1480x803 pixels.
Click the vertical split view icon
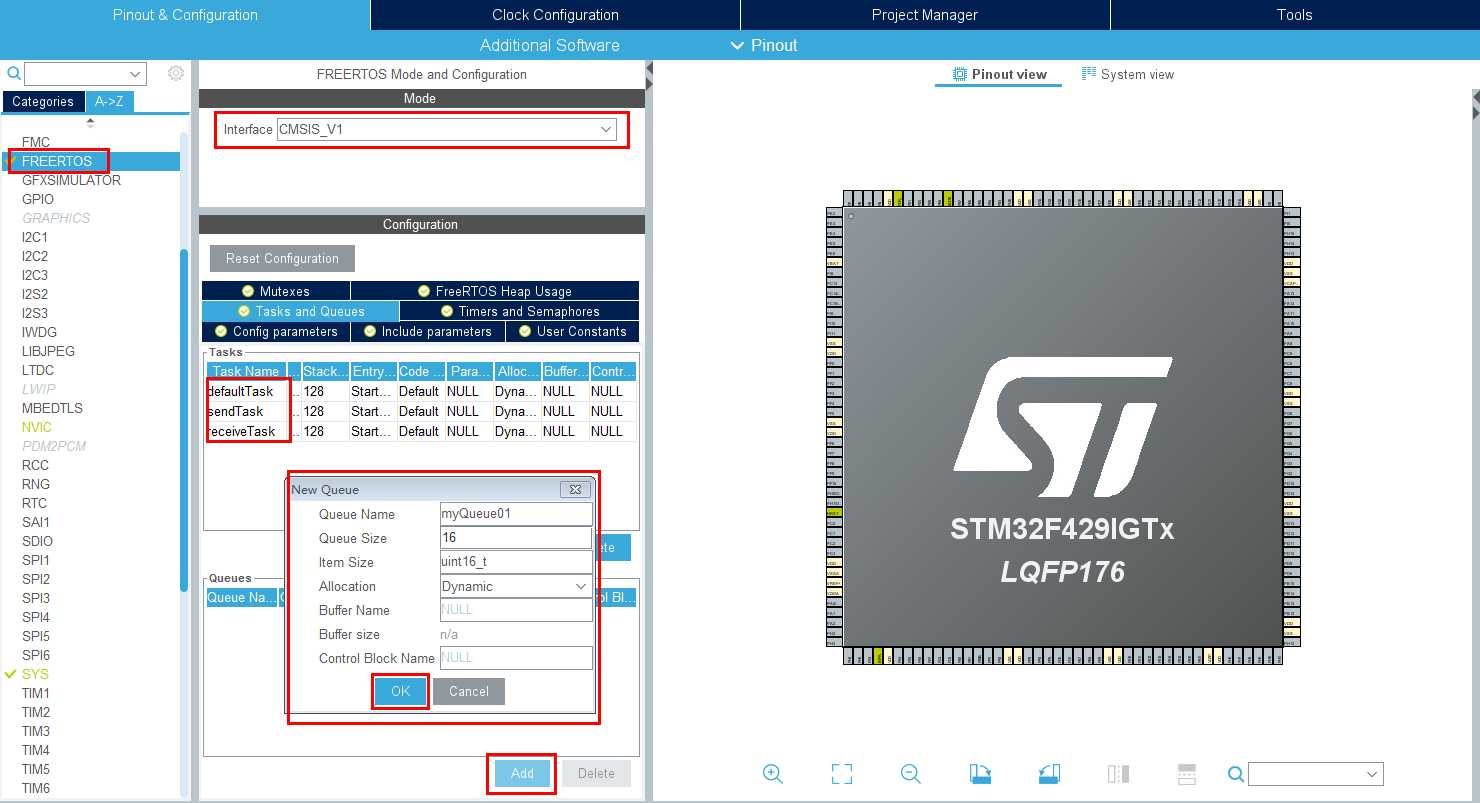1118,773
